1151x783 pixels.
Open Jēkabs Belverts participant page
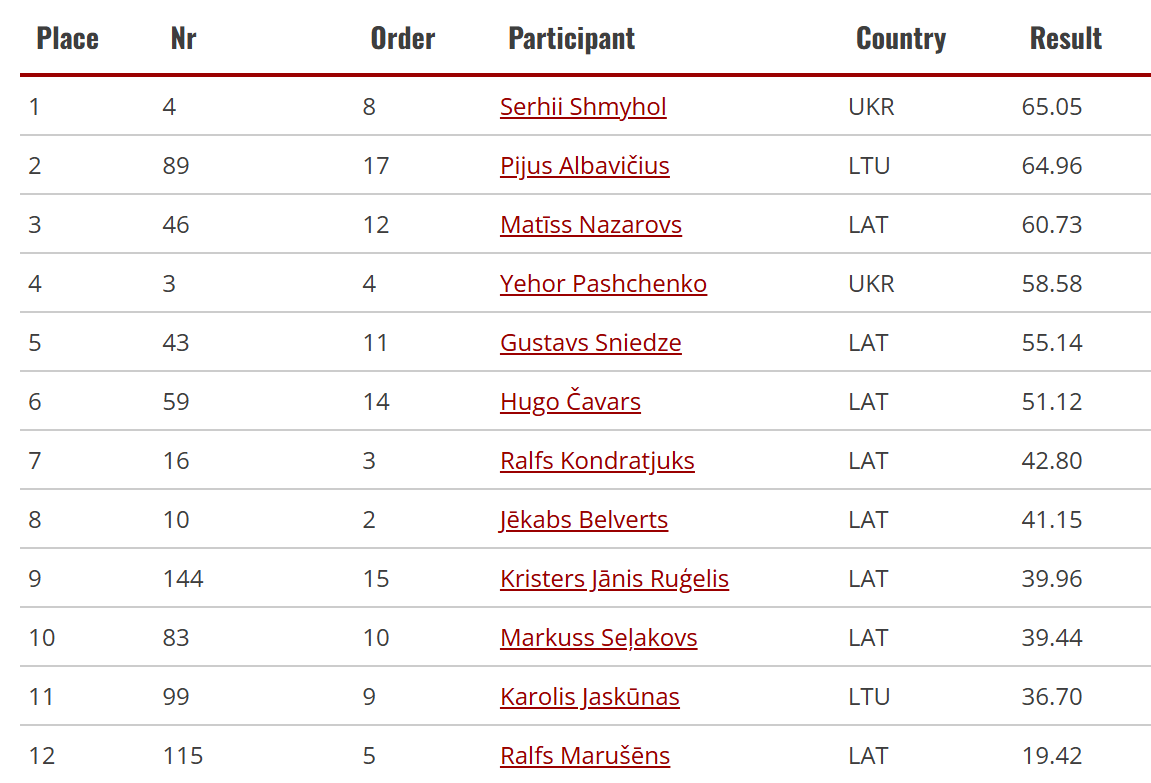coord(584,520)
